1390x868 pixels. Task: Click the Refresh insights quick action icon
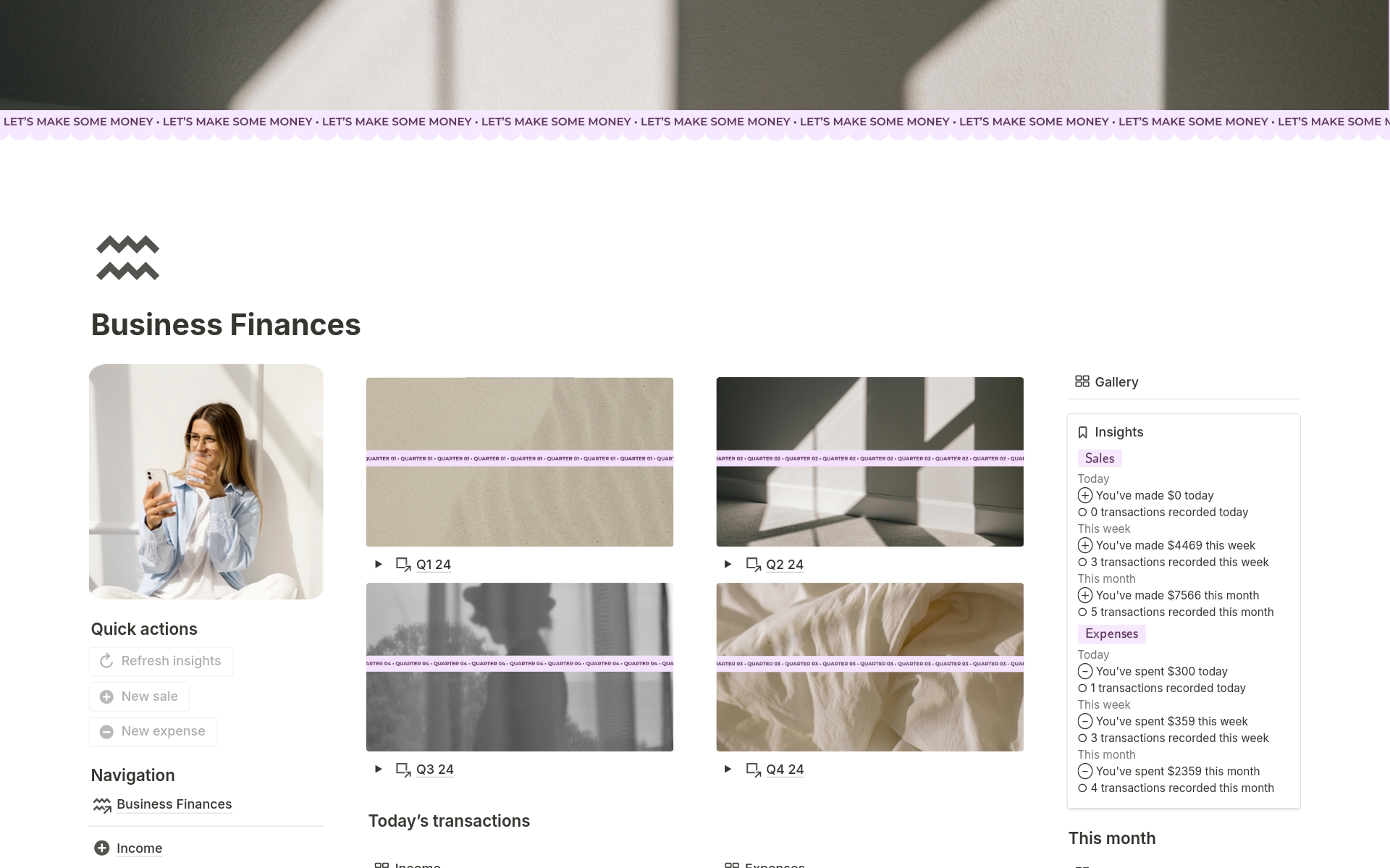(107, 660)
